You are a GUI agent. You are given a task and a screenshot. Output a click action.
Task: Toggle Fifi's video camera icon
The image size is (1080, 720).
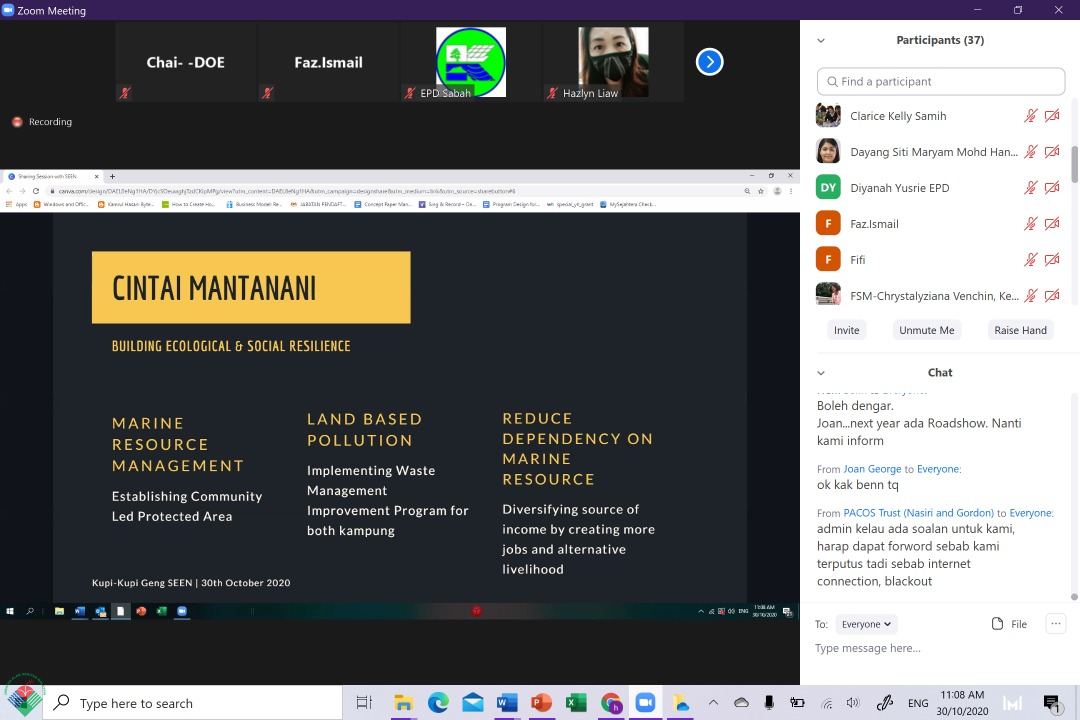coord(1052,259)
